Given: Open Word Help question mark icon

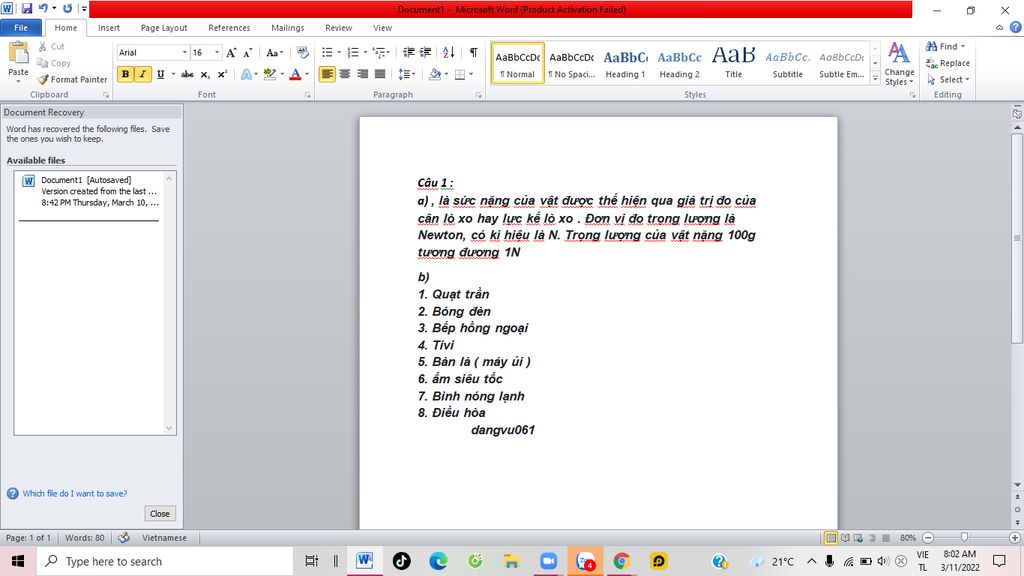Looking at the screenshot, I should pos(1016,27).
